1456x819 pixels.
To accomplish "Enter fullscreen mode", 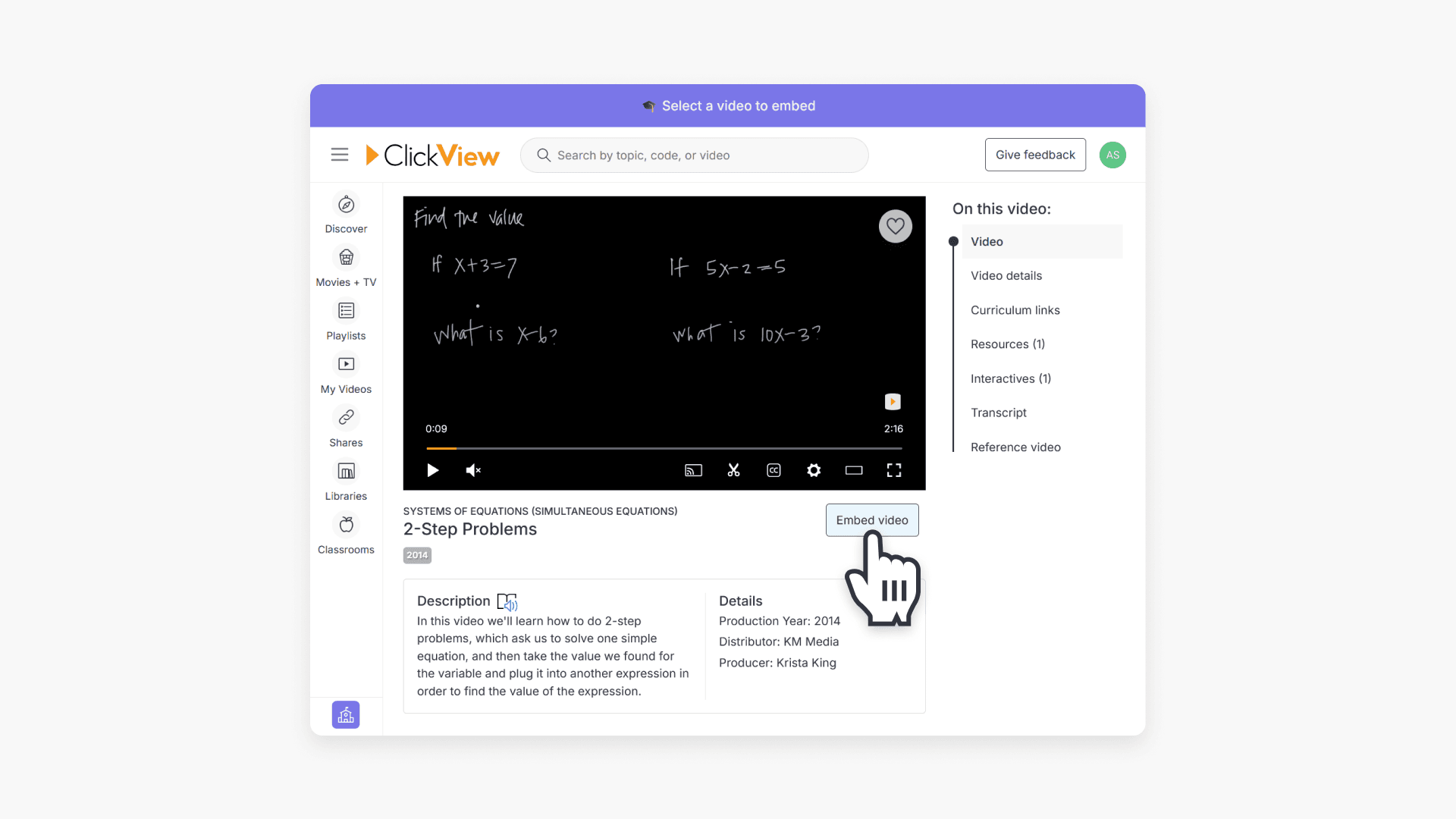I will [x=894, y=470].
